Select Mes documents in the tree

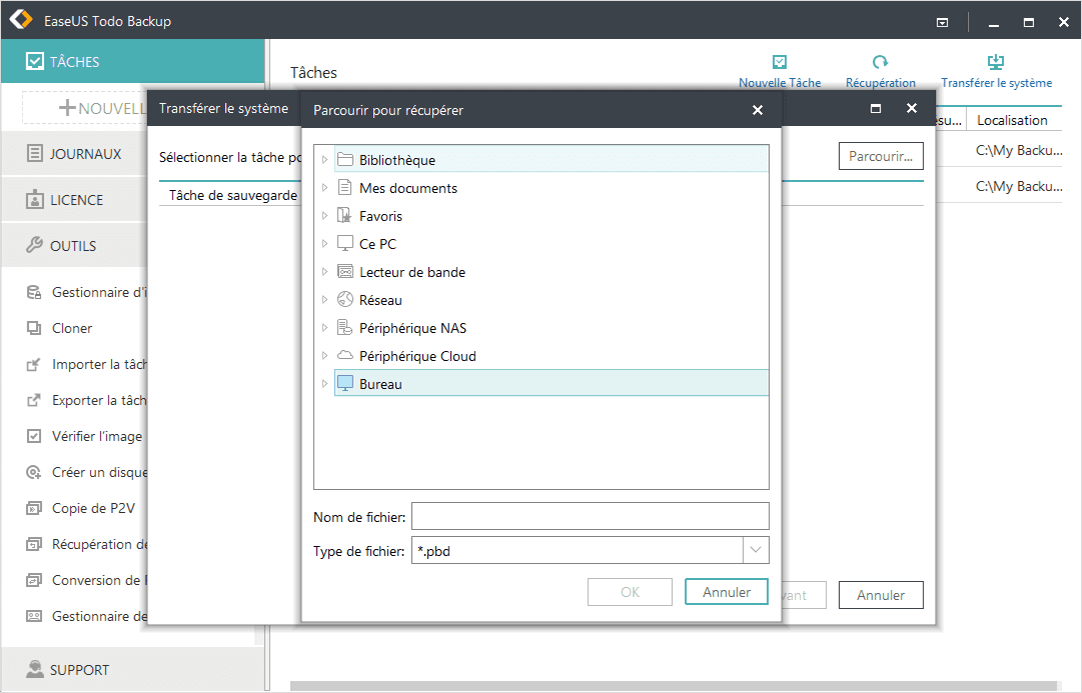tap(408, 188)
